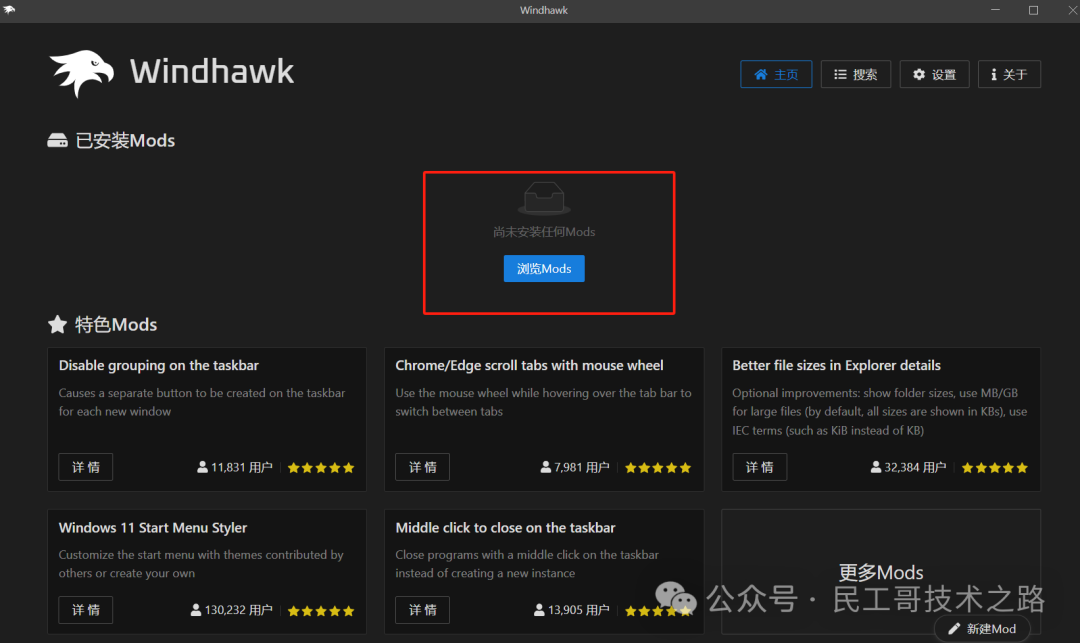The height and width of the screenshot is (643, 1080).
Task: Click star rating of Disable grouping mod
Action: pyautogui.click(x=321, y=467)
